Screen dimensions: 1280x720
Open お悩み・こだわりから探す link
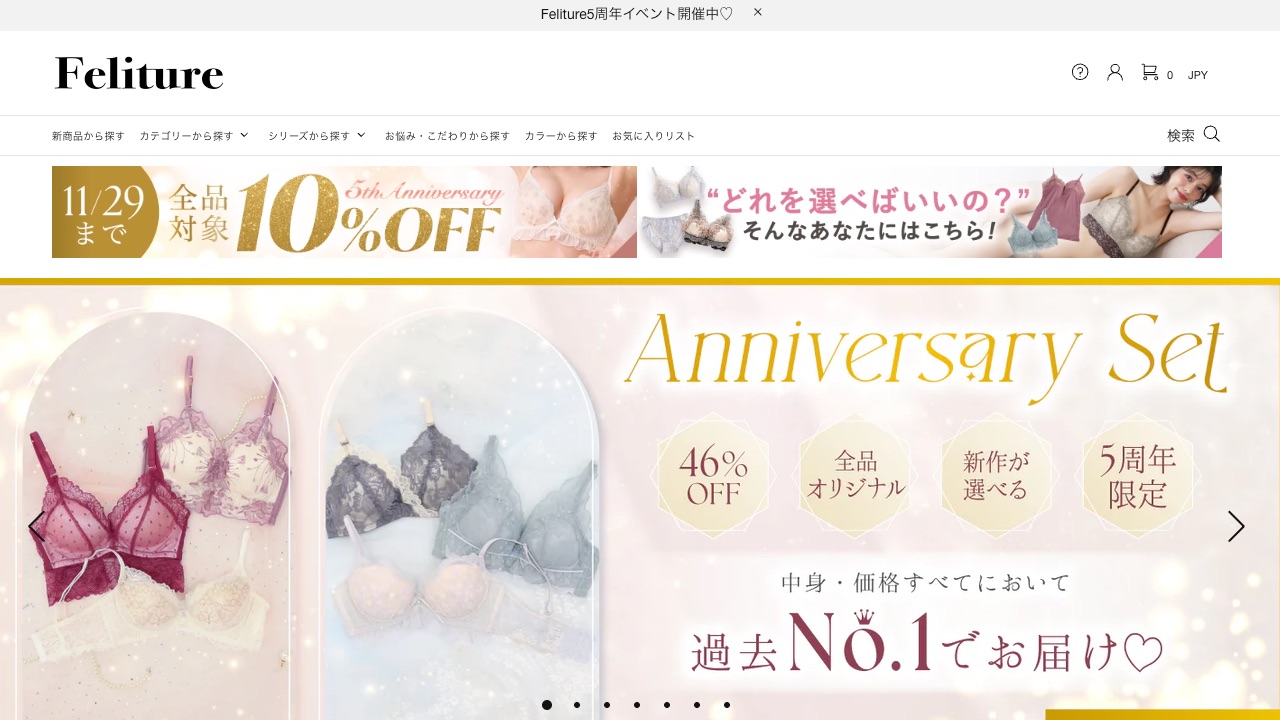[447, 136]
